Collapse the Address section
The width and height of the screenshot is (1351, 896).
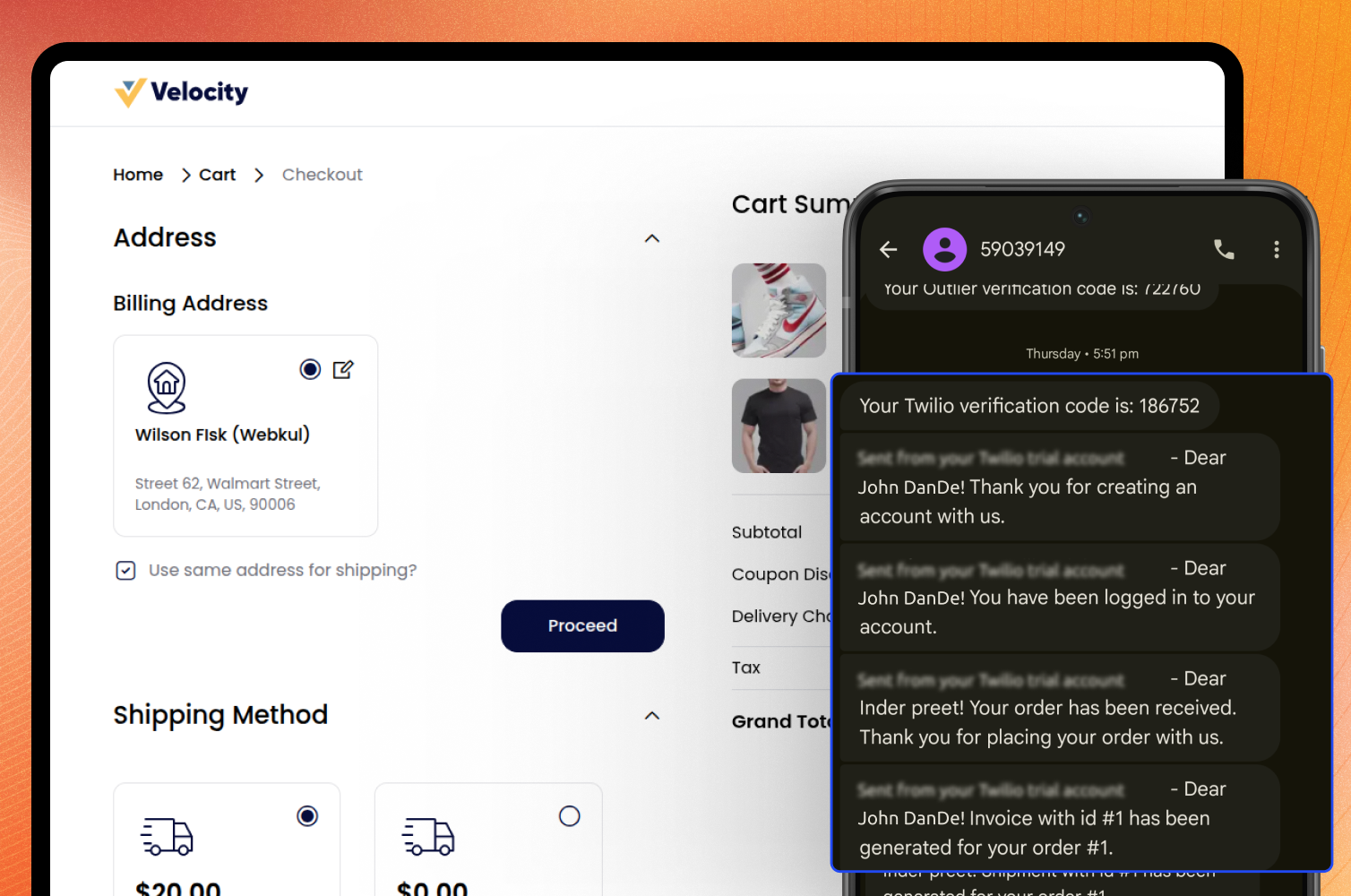[x=652, y=238]
